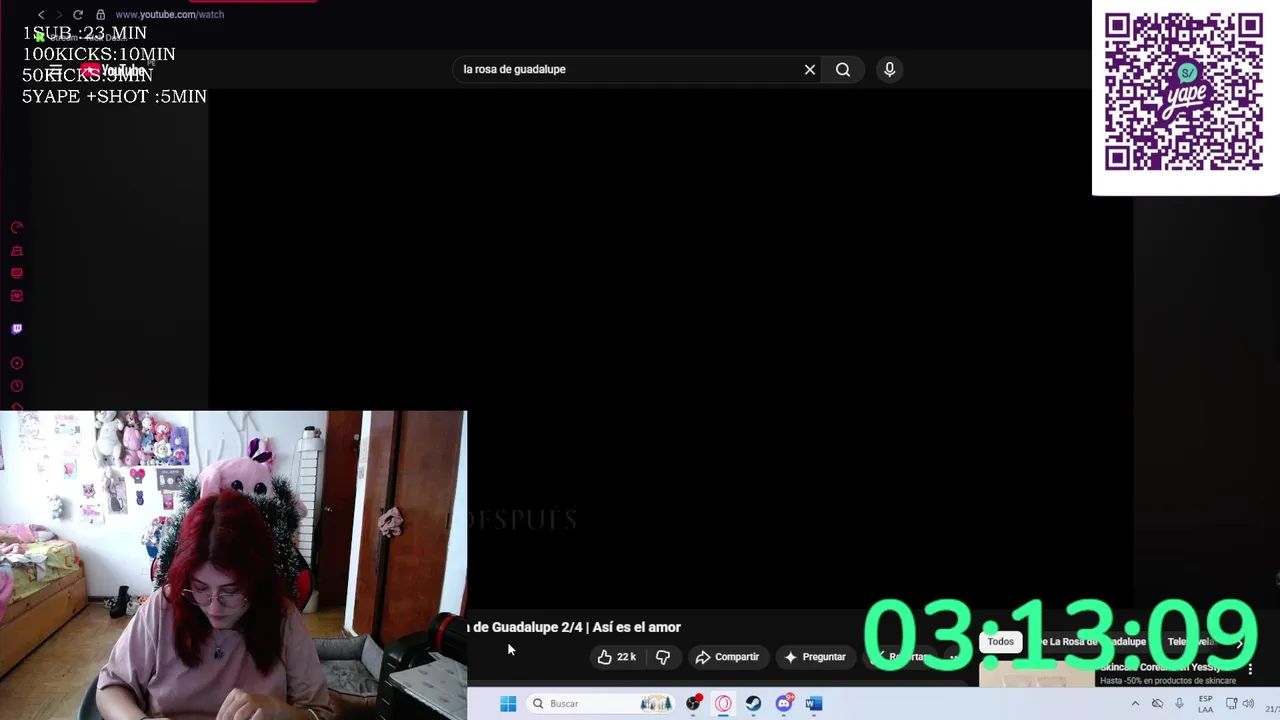Click the www.youtube.com/watch address bar

[x=169, y=15]
